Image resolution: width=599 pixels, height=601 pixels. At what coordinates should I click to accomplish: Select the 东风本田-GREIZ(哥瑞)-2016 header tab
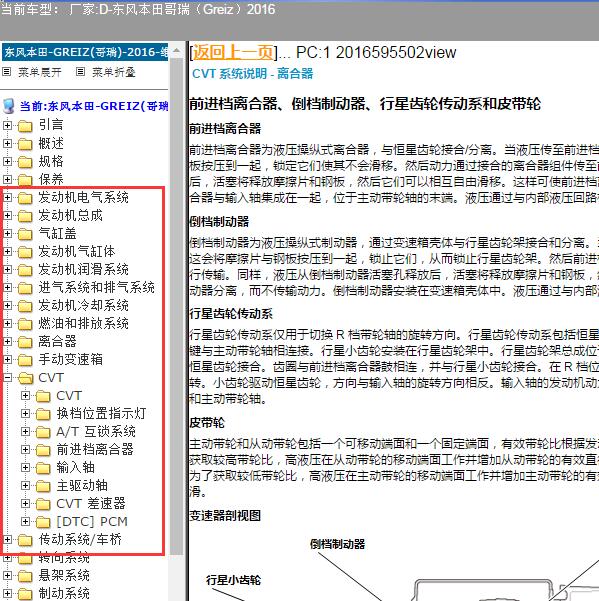pyautogui.click(x=85, y=52)
